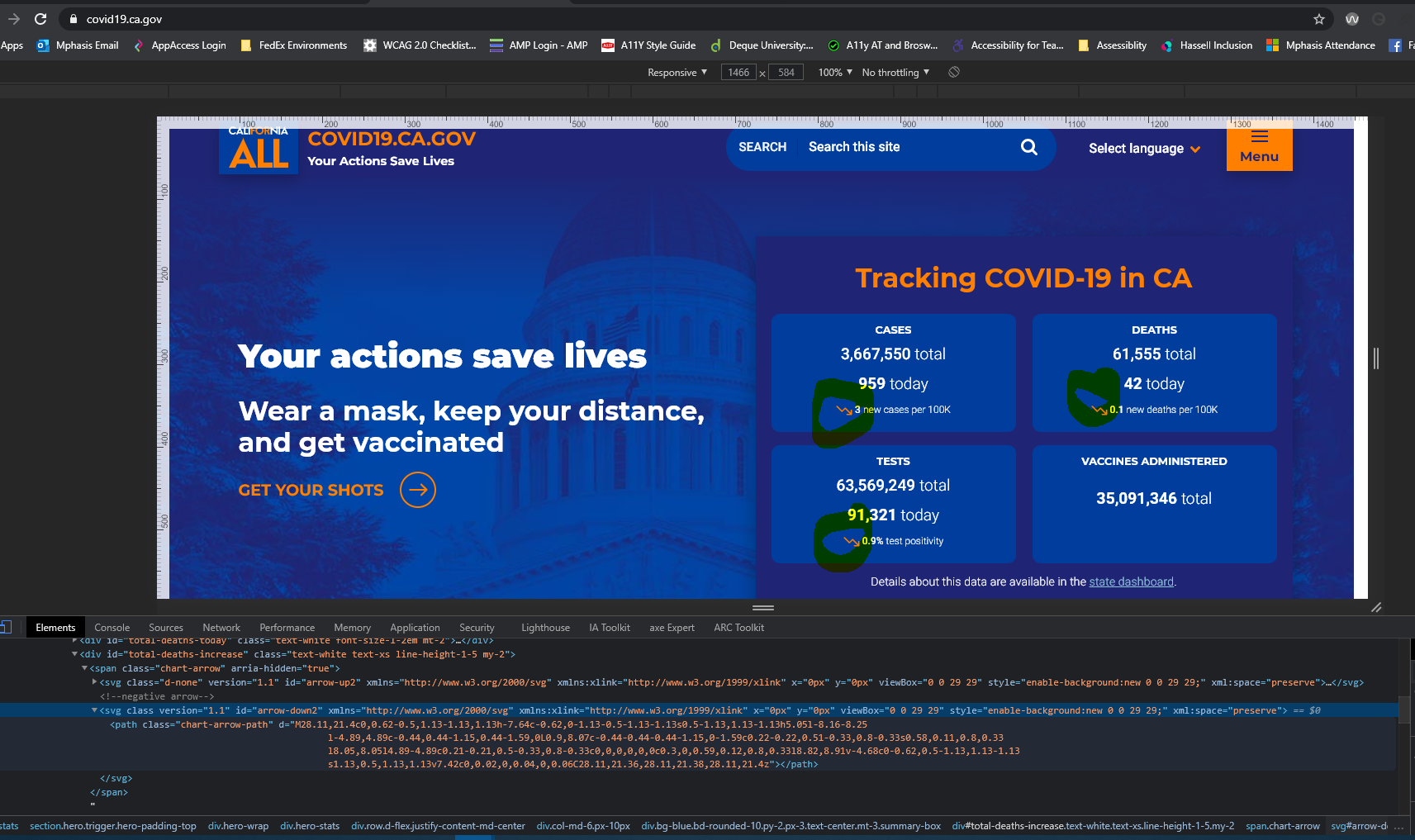Collapse the span chart-arrow node

coord(84,668)
